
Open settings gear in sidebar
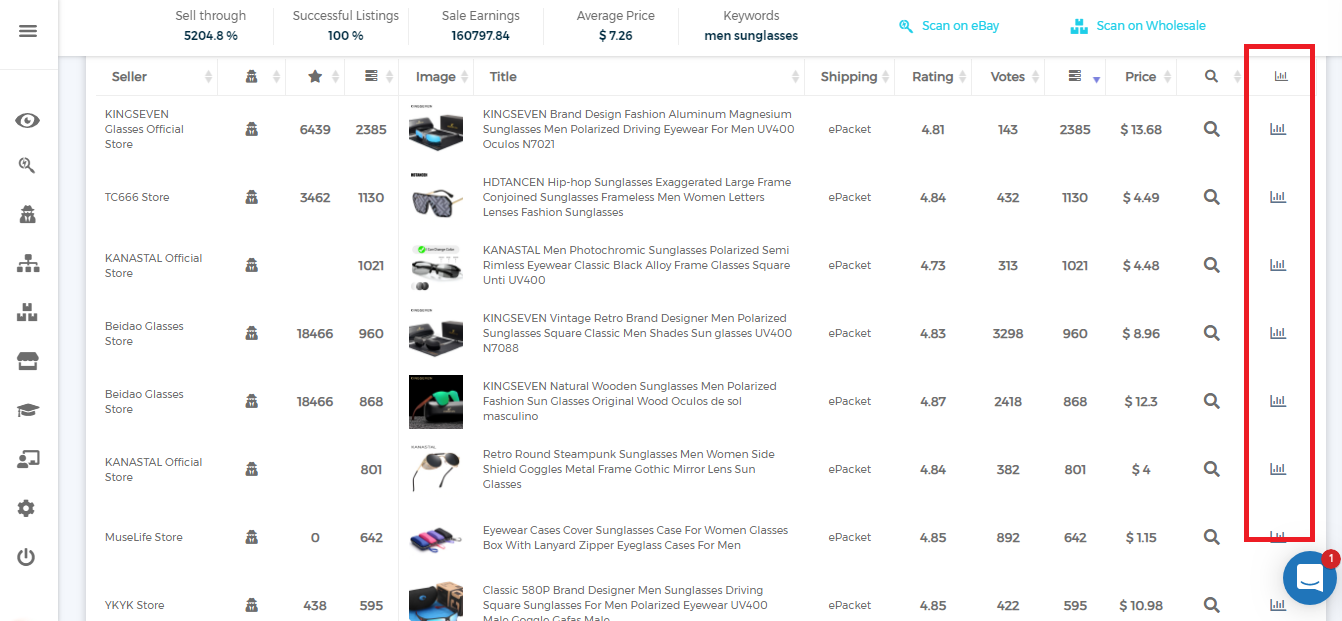coord(27,509)
